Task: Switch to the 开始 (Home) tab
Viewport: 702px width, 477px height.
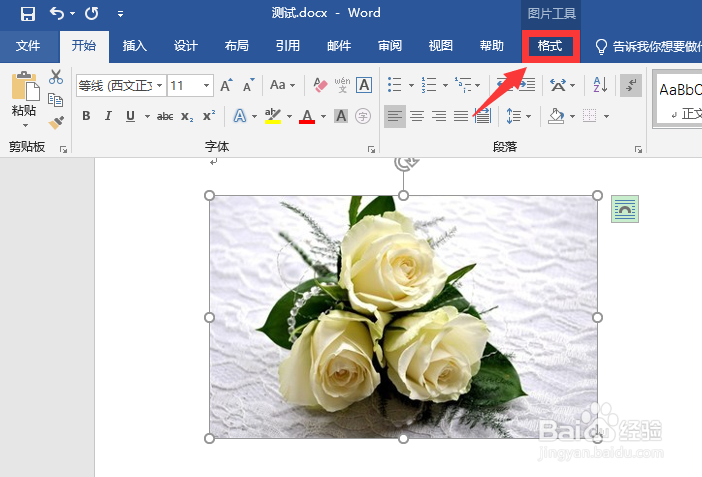Action: coord(84,46)
